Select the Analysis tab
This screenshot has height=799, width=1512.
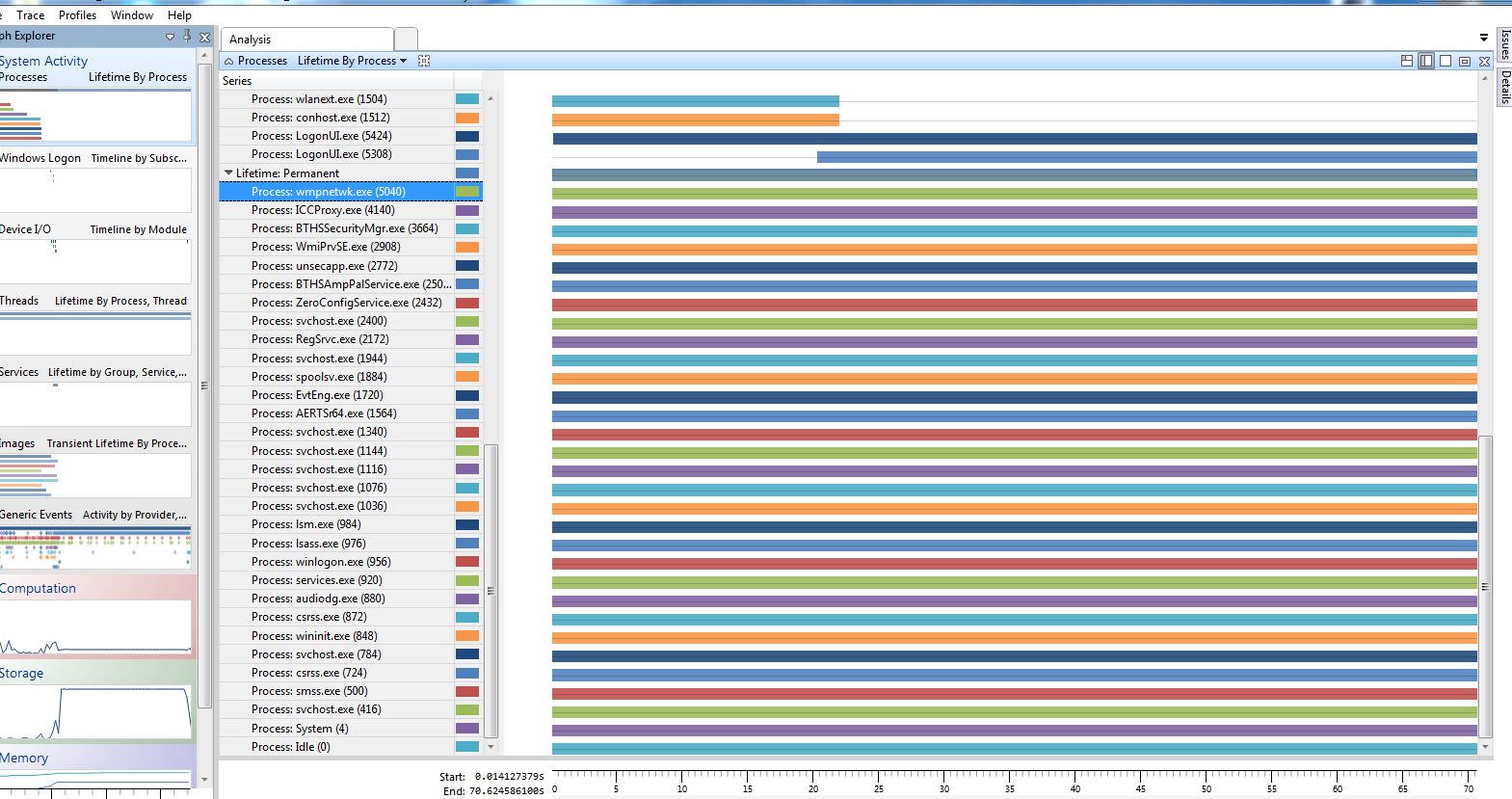pyautogui.click(x=306, y=40)
